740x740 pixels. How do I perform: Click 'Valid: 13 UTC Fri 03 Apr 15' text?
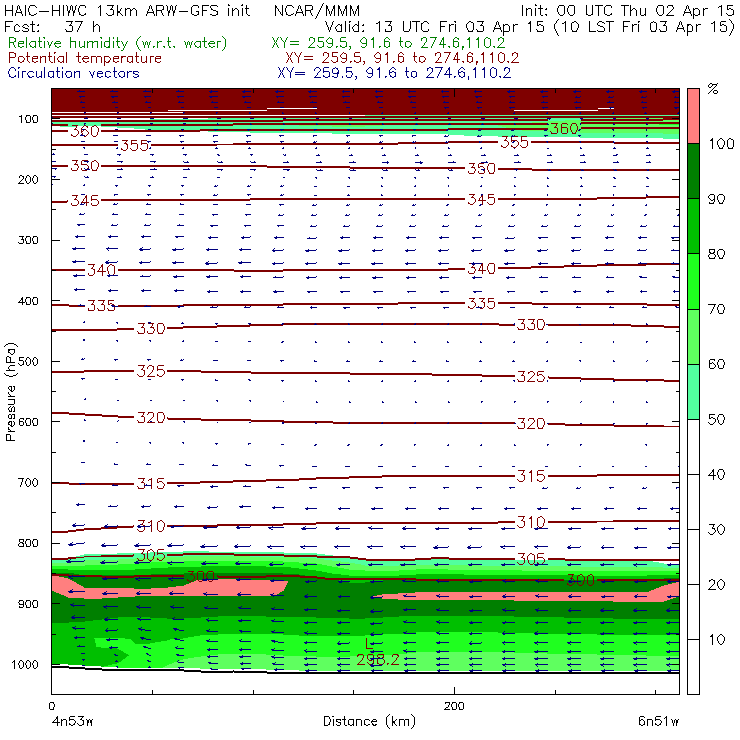coord(435,26)
